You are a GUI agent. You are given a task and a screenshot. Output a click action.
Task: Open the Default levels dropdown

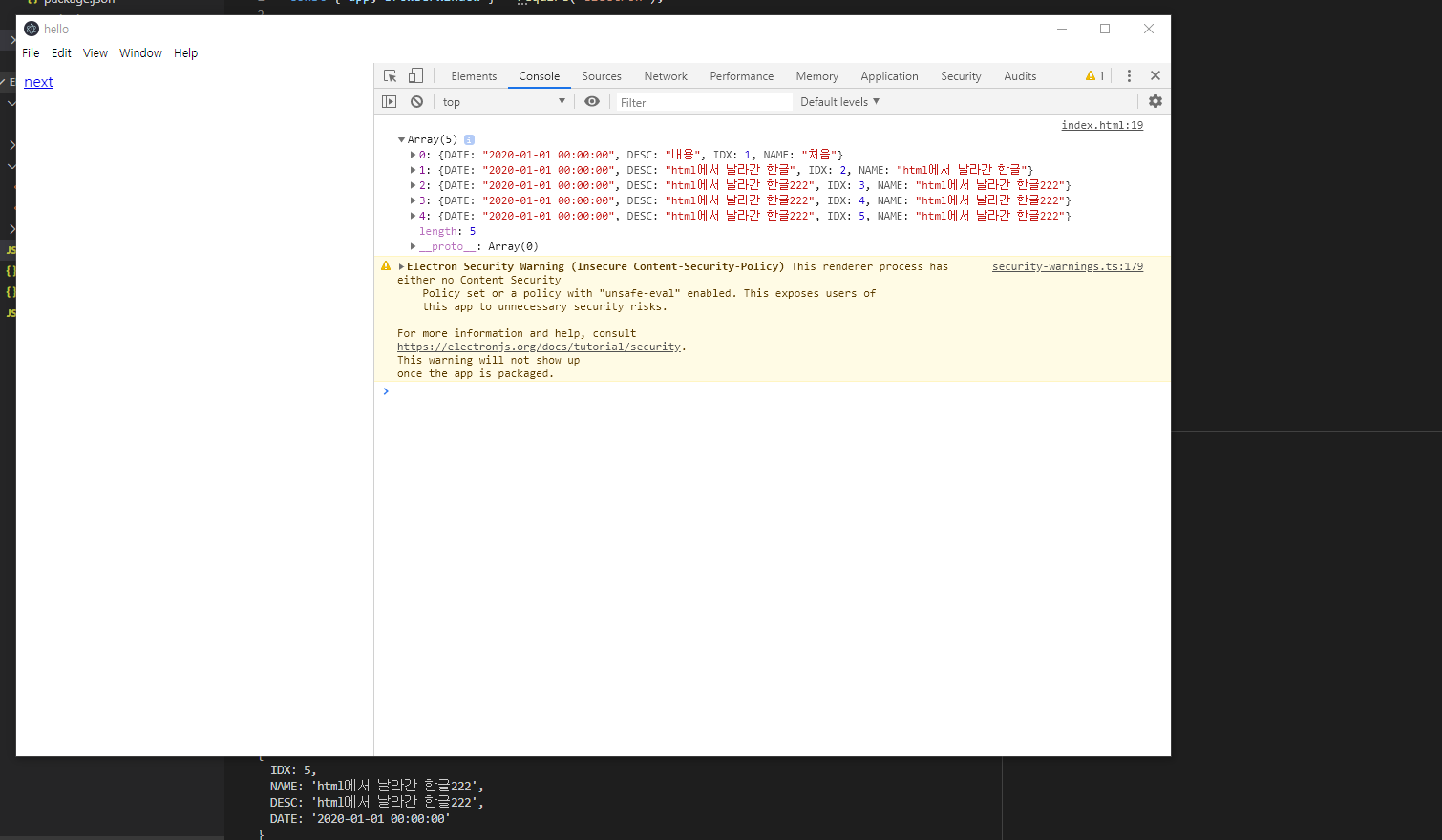839,102
